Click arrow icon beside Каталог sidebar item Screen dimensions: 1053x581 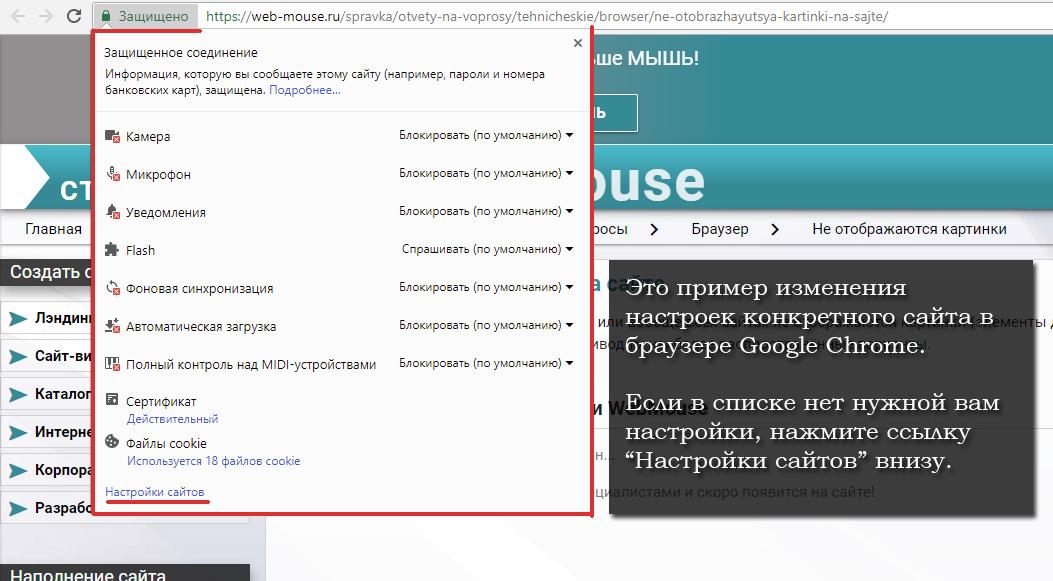(x=17, y=394)
